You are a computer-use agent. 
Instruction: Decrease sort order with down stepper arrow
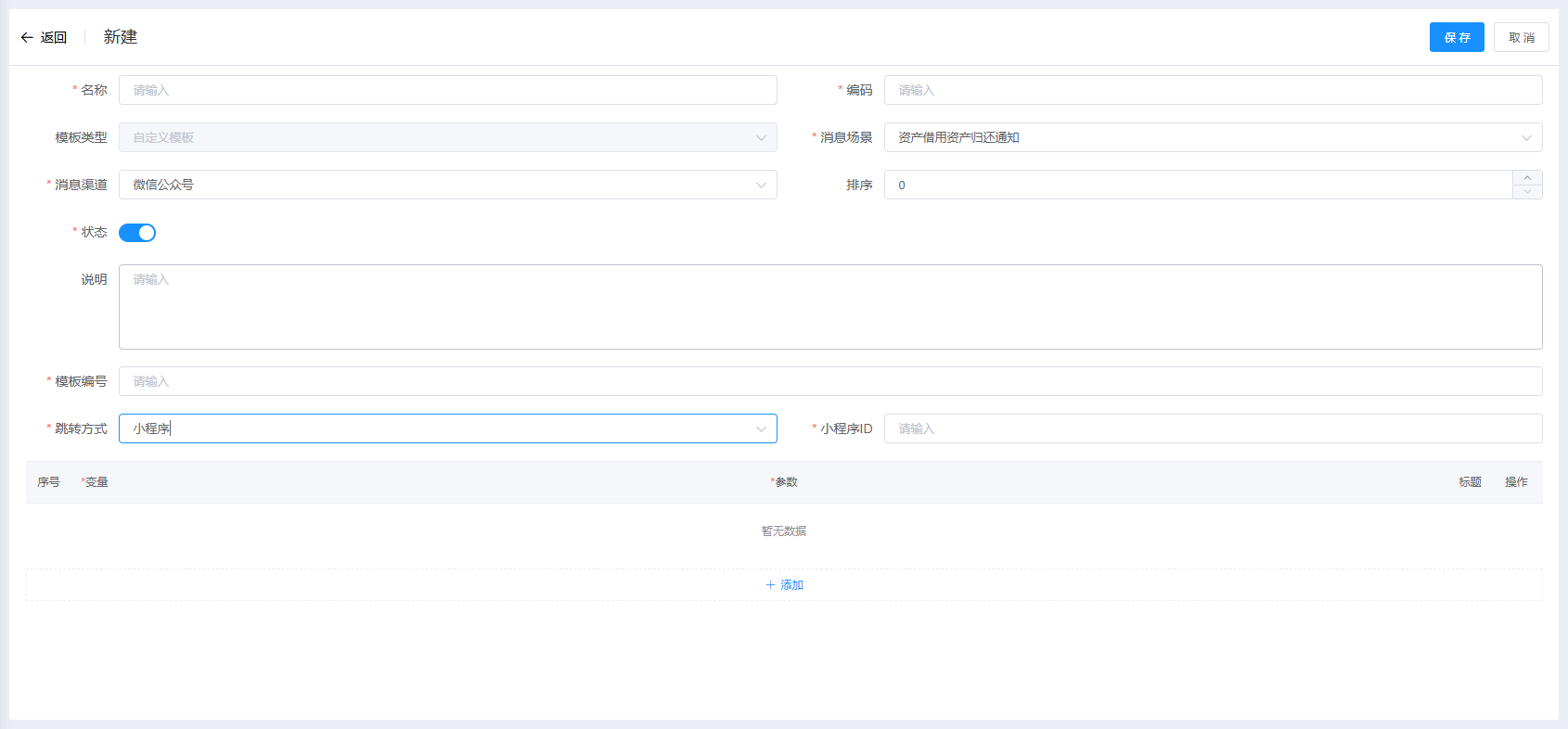[x=1527, y=192]
